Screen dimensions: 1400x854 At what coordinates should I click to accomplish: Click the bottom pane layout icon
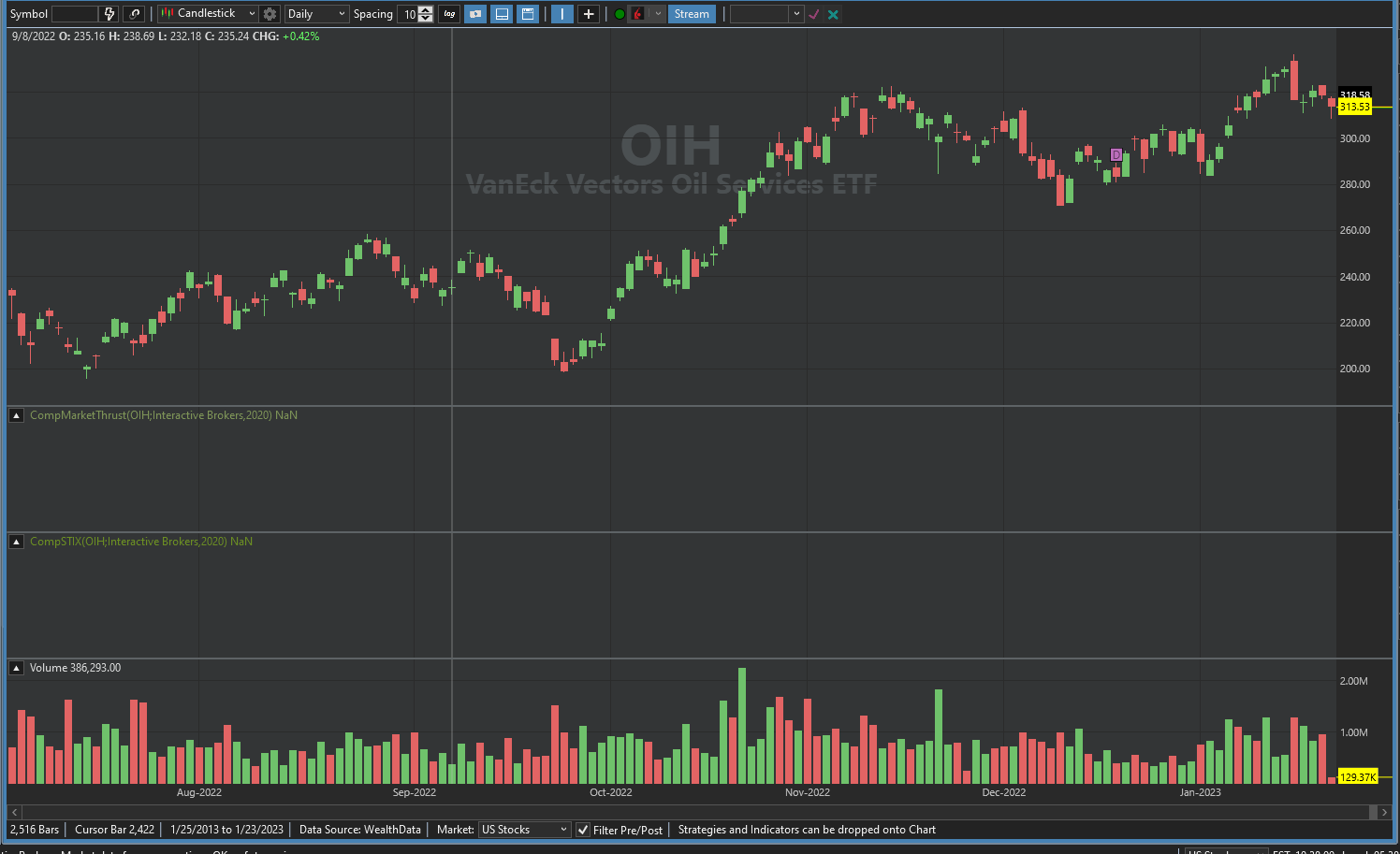[502, 14]
